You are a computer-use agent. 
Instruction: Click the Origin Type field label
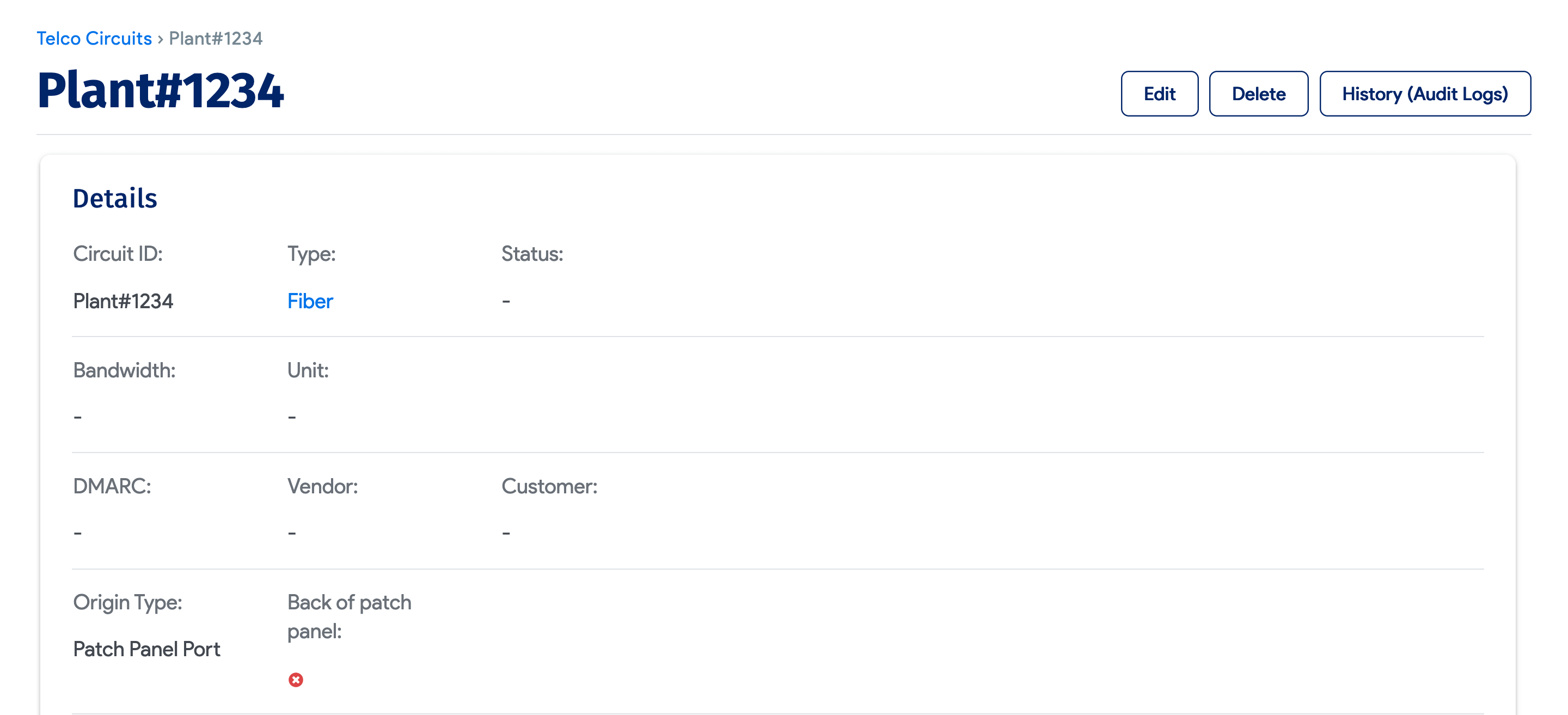(x=127, y=602)
